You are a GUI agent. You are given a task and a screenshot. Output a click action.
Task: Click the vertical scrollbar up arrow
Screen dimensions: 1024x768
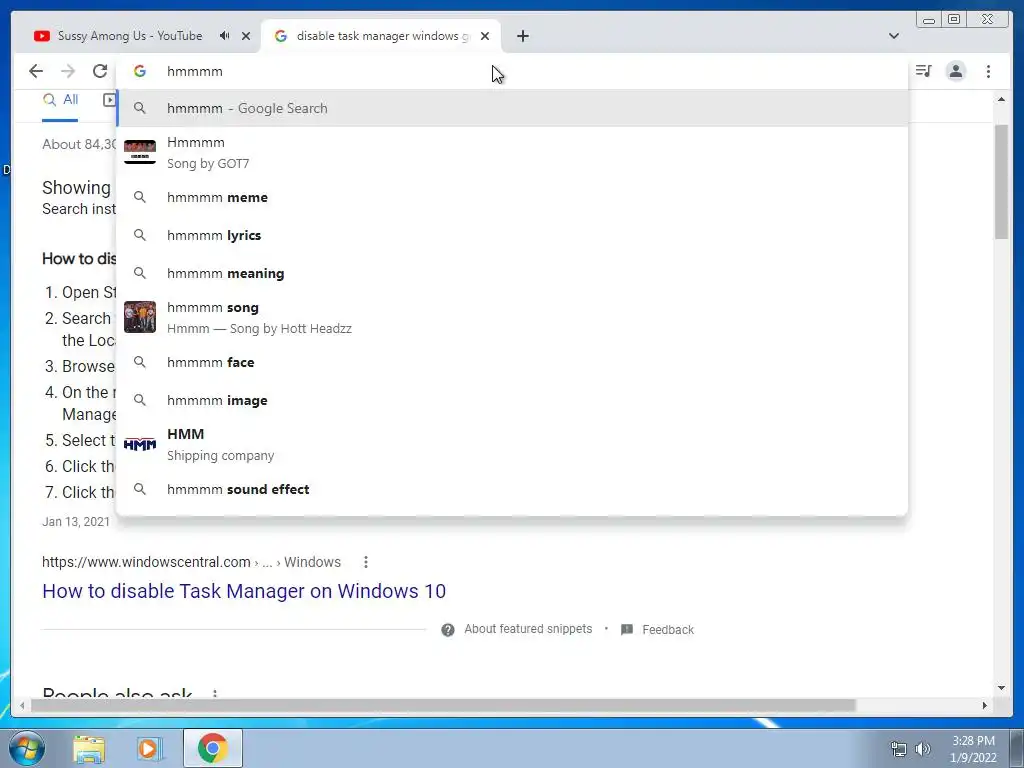pyautogui.click(x=1001, y=99)
